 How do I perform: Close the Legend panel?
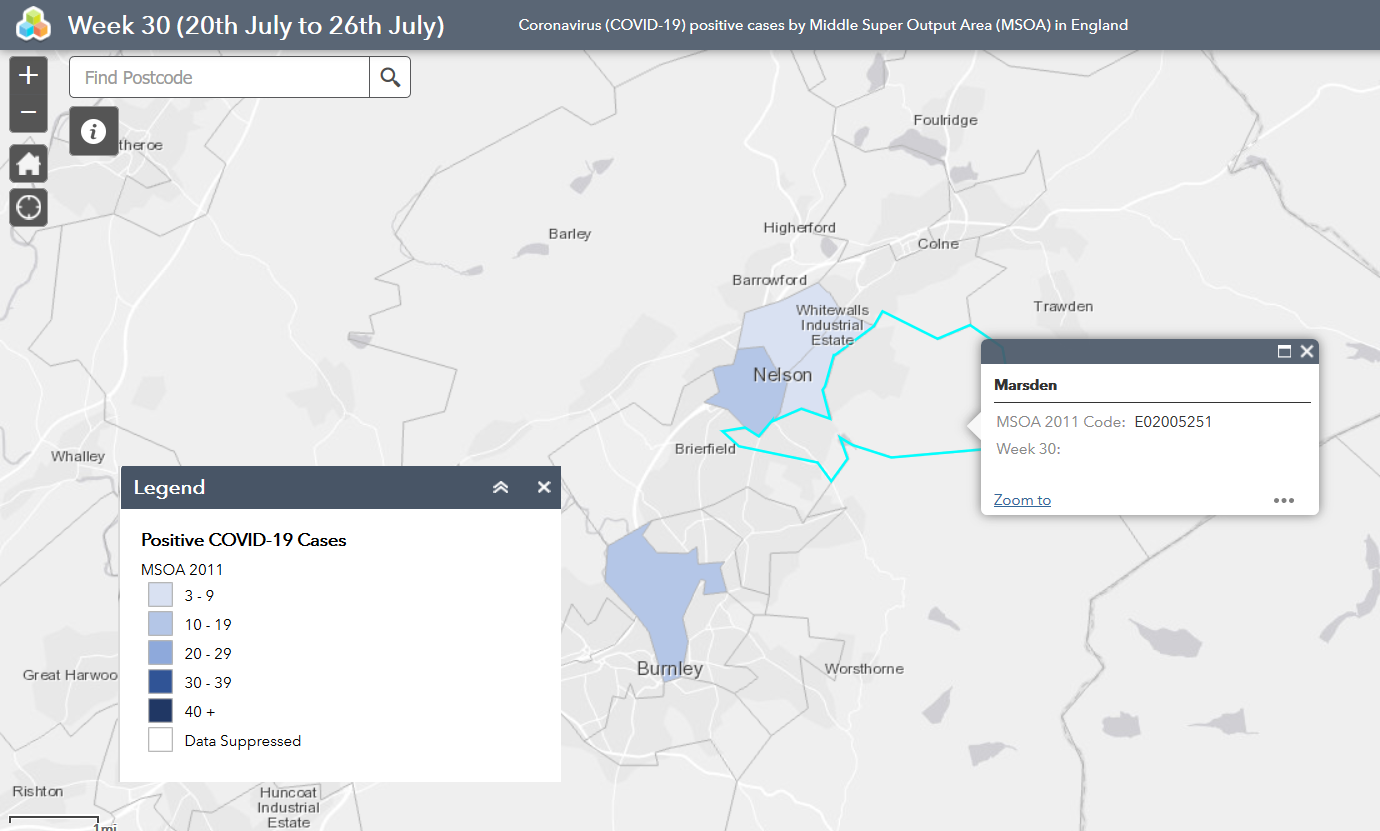tap(544, 487)
